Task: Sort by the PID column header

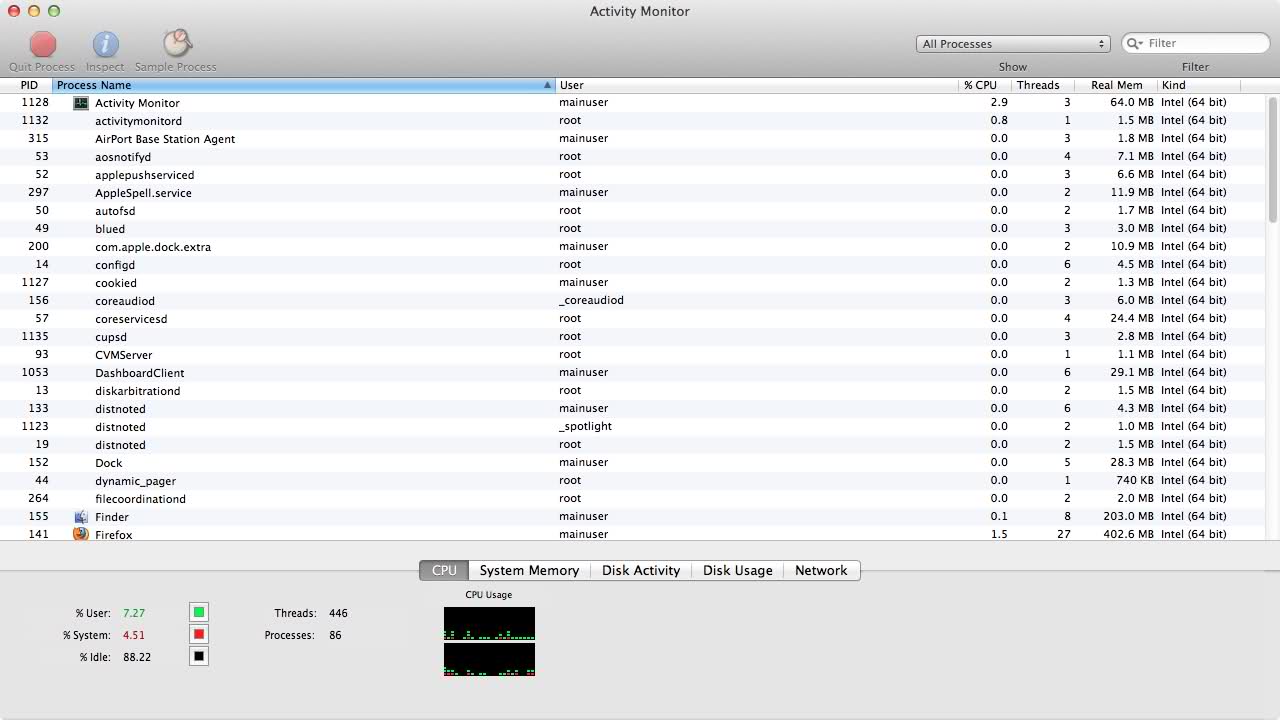Action: click(x=27, y=85)
